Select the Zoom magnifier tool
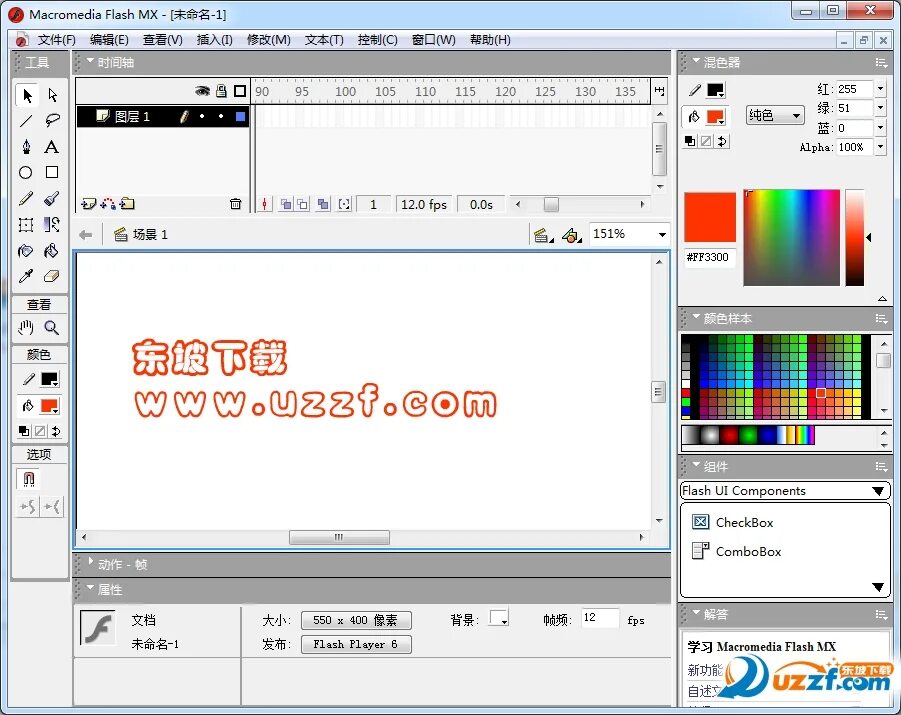The height and width of the screenshot is (715, 901). point(52,328)
